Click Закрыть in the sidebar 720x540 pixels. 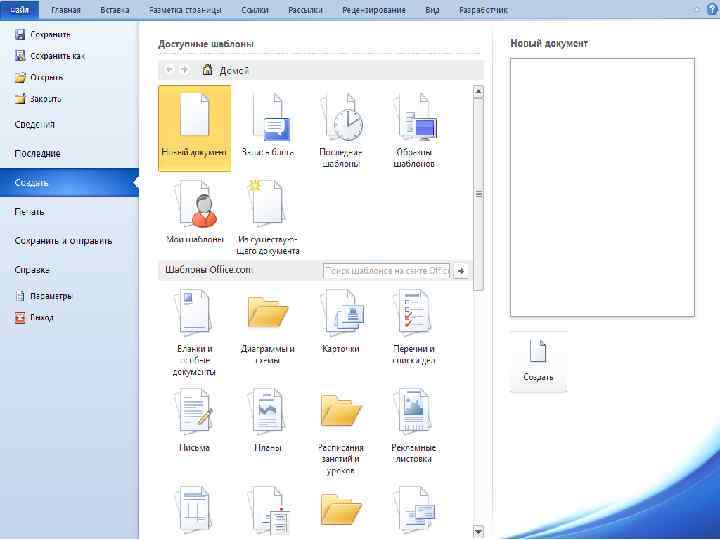[x=38, y=98]
